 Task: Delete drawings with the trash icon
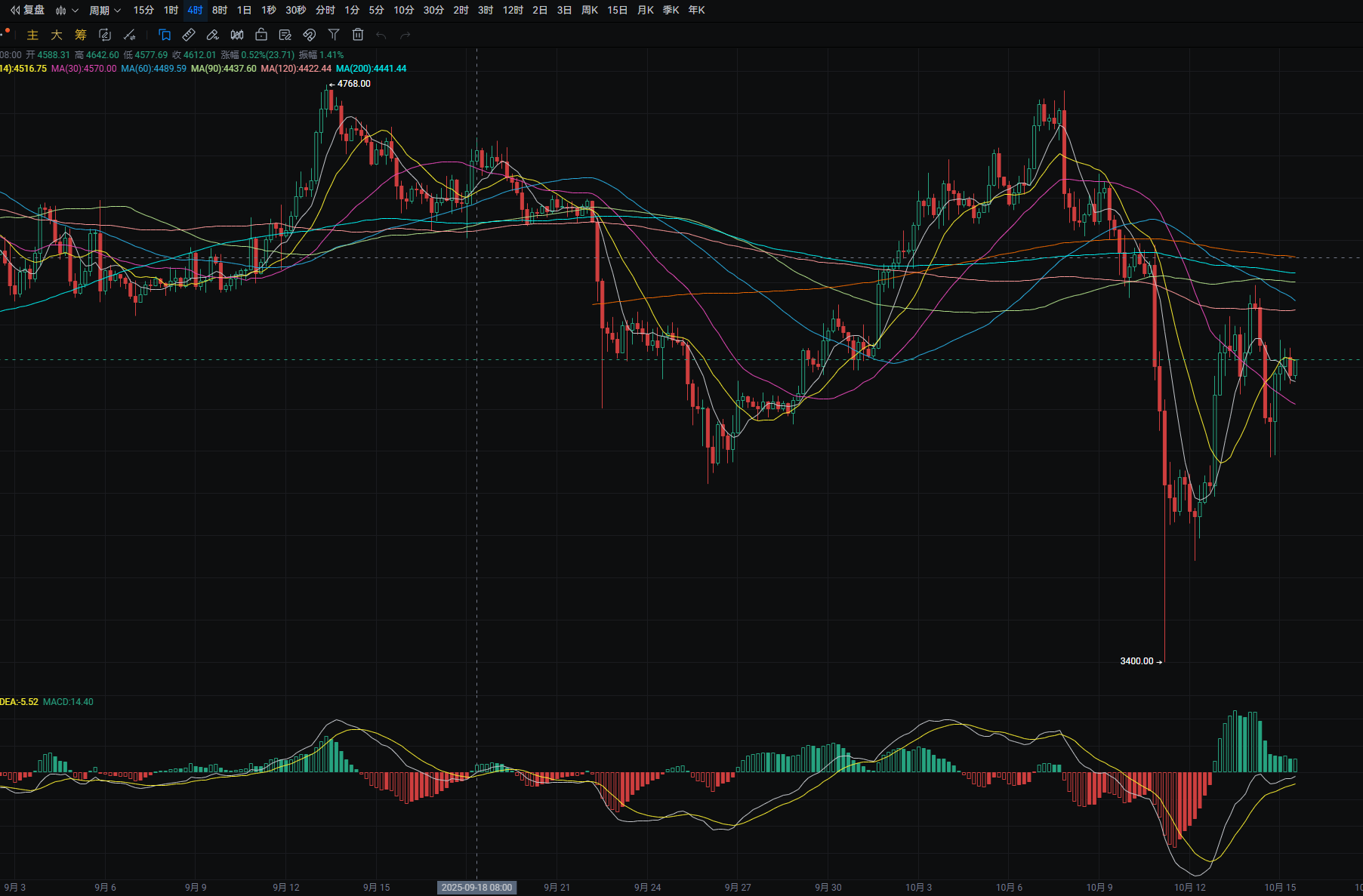(358, 35)
